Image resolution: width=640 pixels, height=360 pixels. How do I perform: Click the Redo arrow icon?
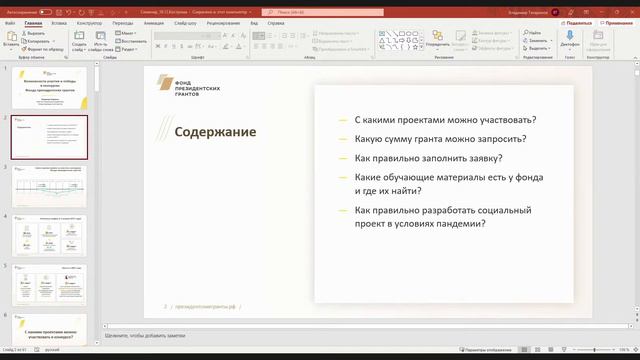(x=81, y=12)
